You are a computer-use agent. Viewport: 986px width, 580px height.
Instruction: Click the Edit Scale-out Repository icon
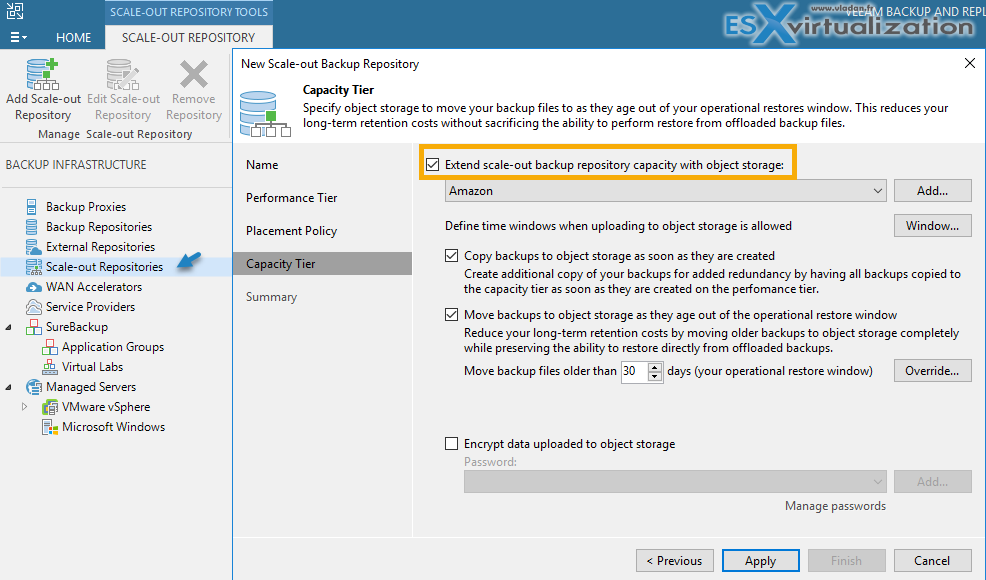(x=123, y=74)
